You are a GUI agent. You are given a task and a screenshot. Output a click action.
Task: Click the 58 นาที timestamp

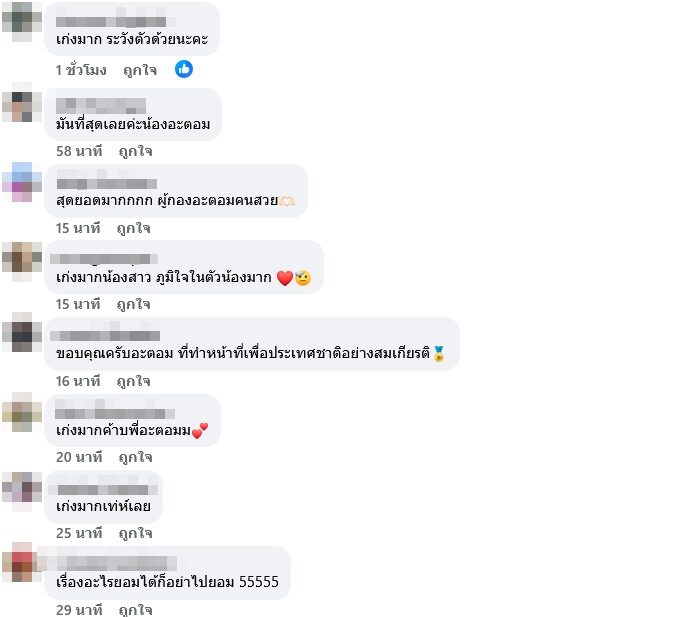(79, 151)
